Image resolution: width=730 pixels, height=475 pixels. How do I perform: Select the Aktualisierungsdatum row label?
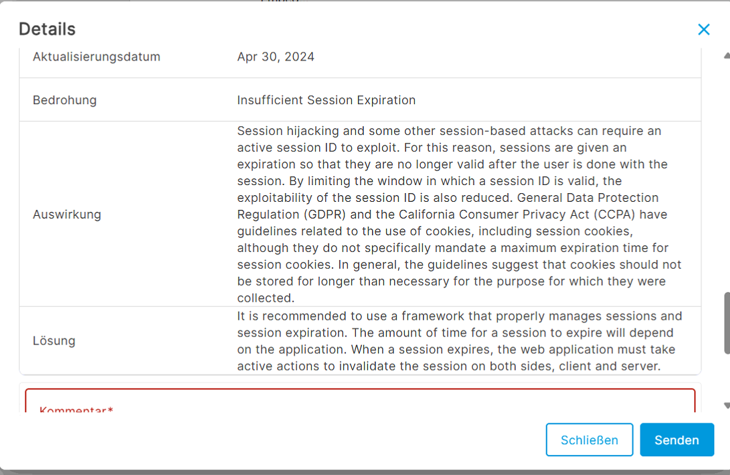point(96,57)
